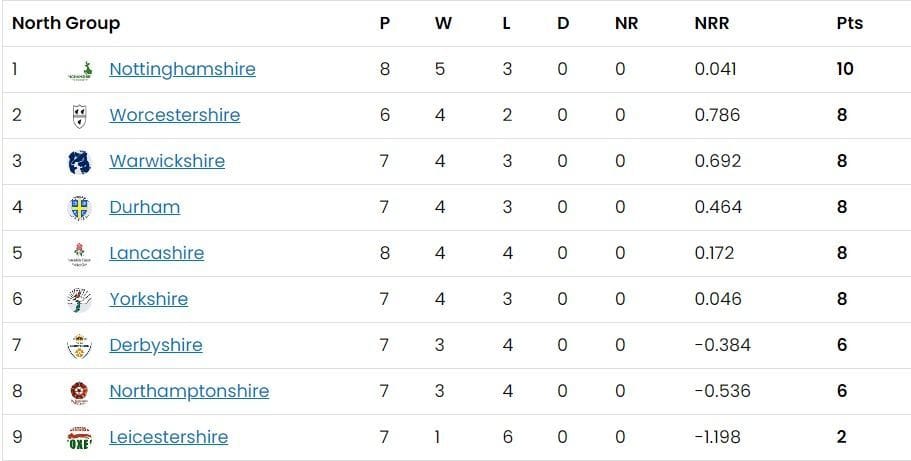Visit the Yorkshire team link
Viewport: 911px width, 461px height.
point(148,299)
